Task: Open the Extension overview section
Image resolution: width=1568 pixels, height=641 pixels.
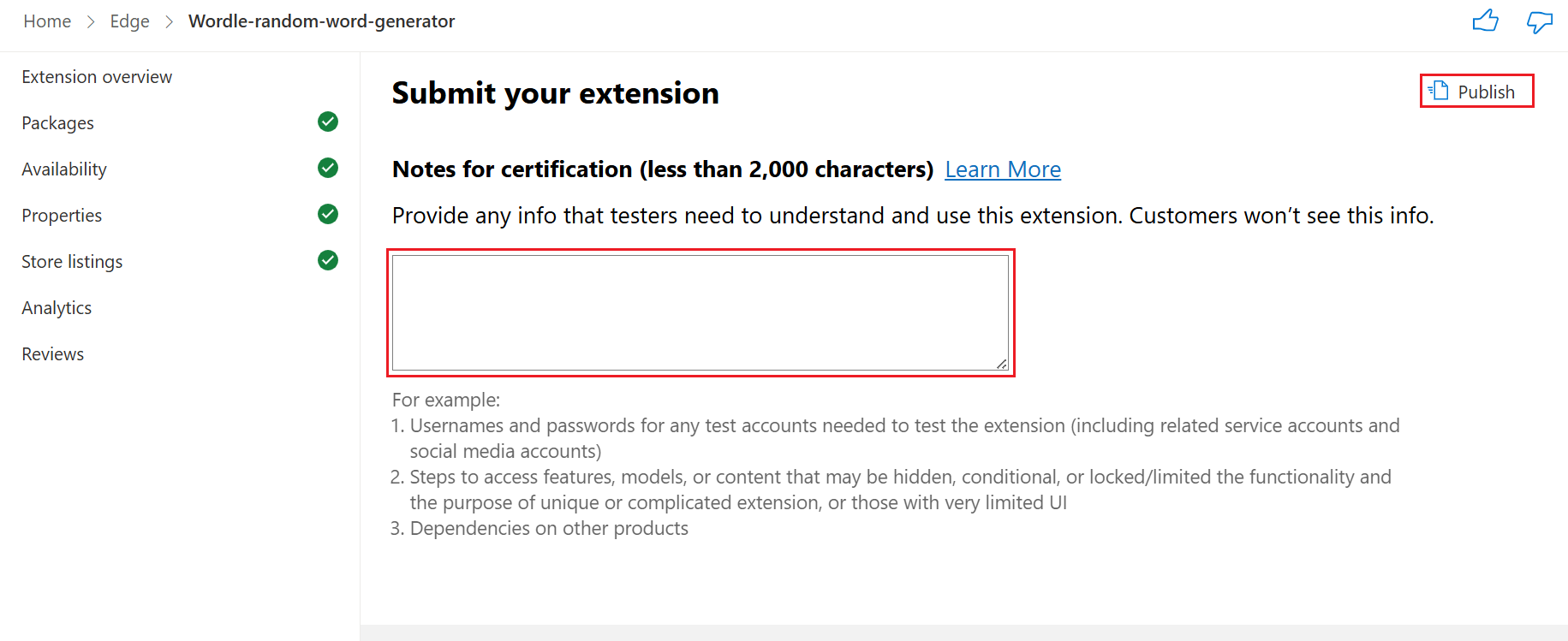Action: pos(96,76)
